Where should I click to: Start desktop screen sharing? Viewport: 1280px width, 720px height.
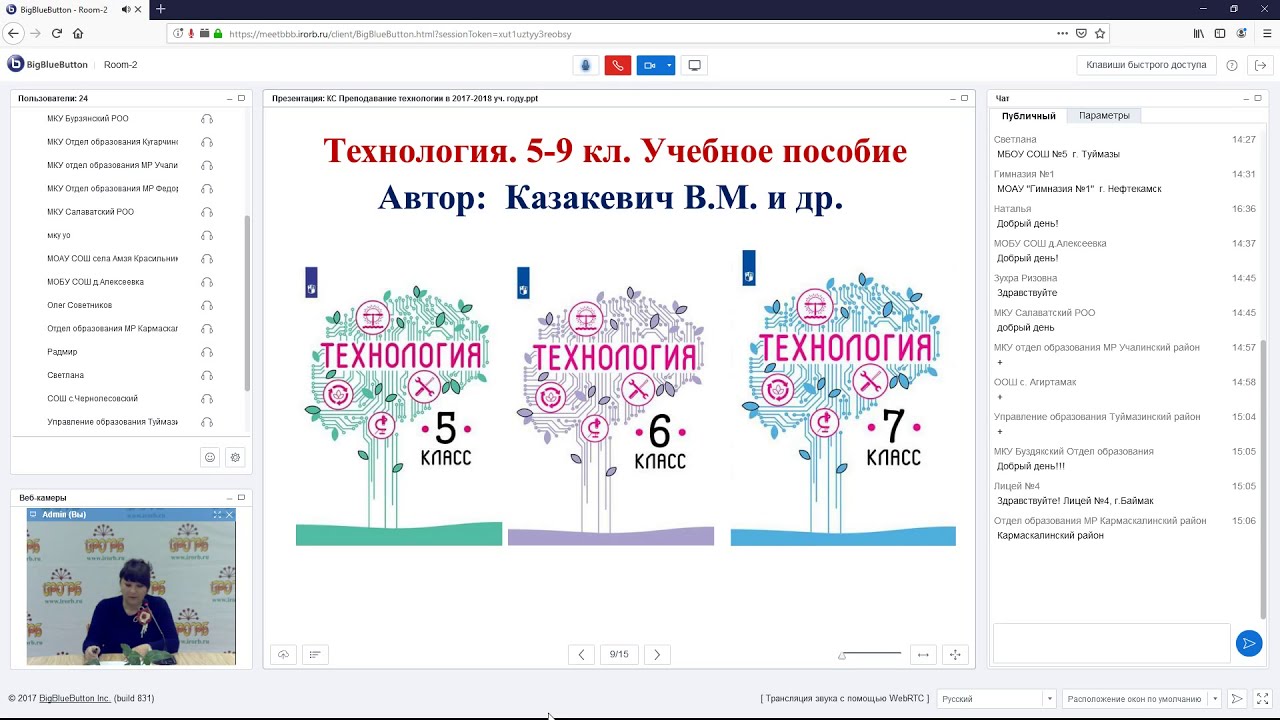tap(694, 65)
